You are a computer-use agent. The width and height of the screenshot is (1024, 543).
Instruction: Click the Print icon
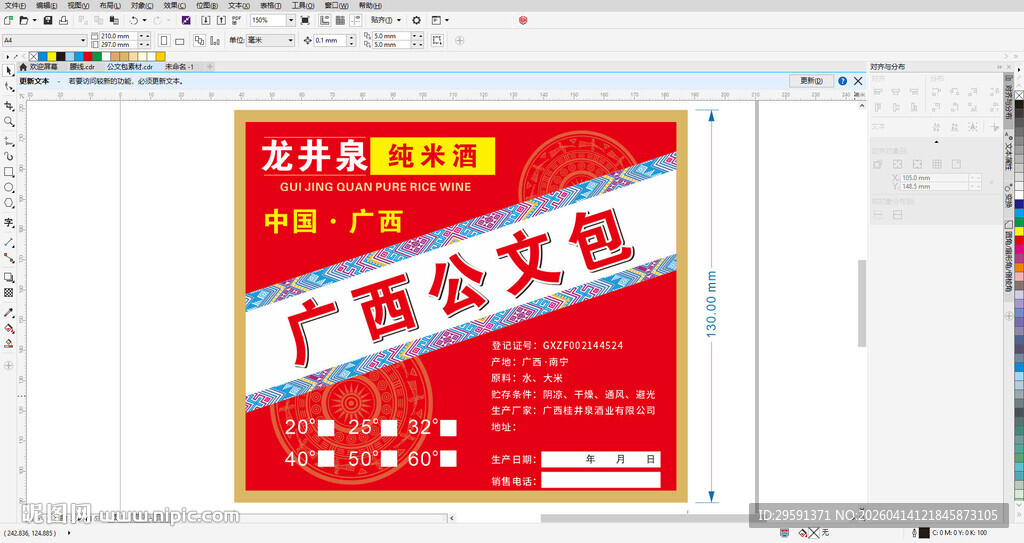(x=63, y=20)
